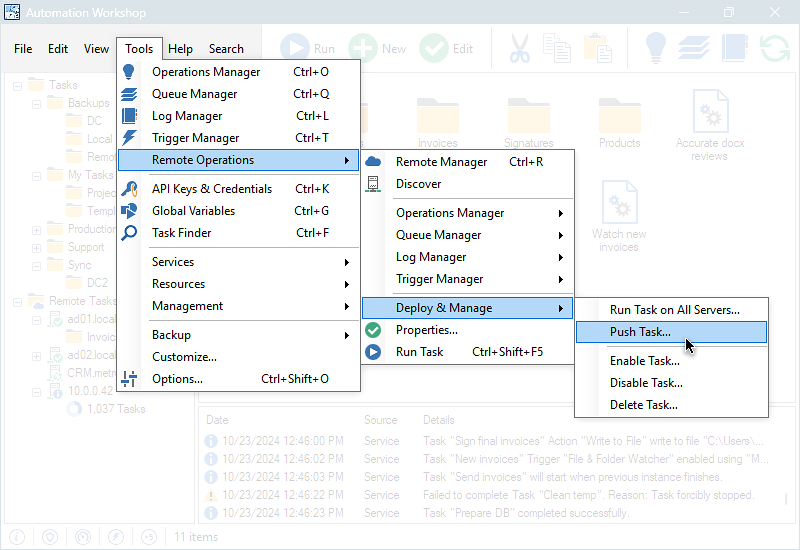Open the Edit menu
This screenshot has width=800, height=550.
click(58, 49)
